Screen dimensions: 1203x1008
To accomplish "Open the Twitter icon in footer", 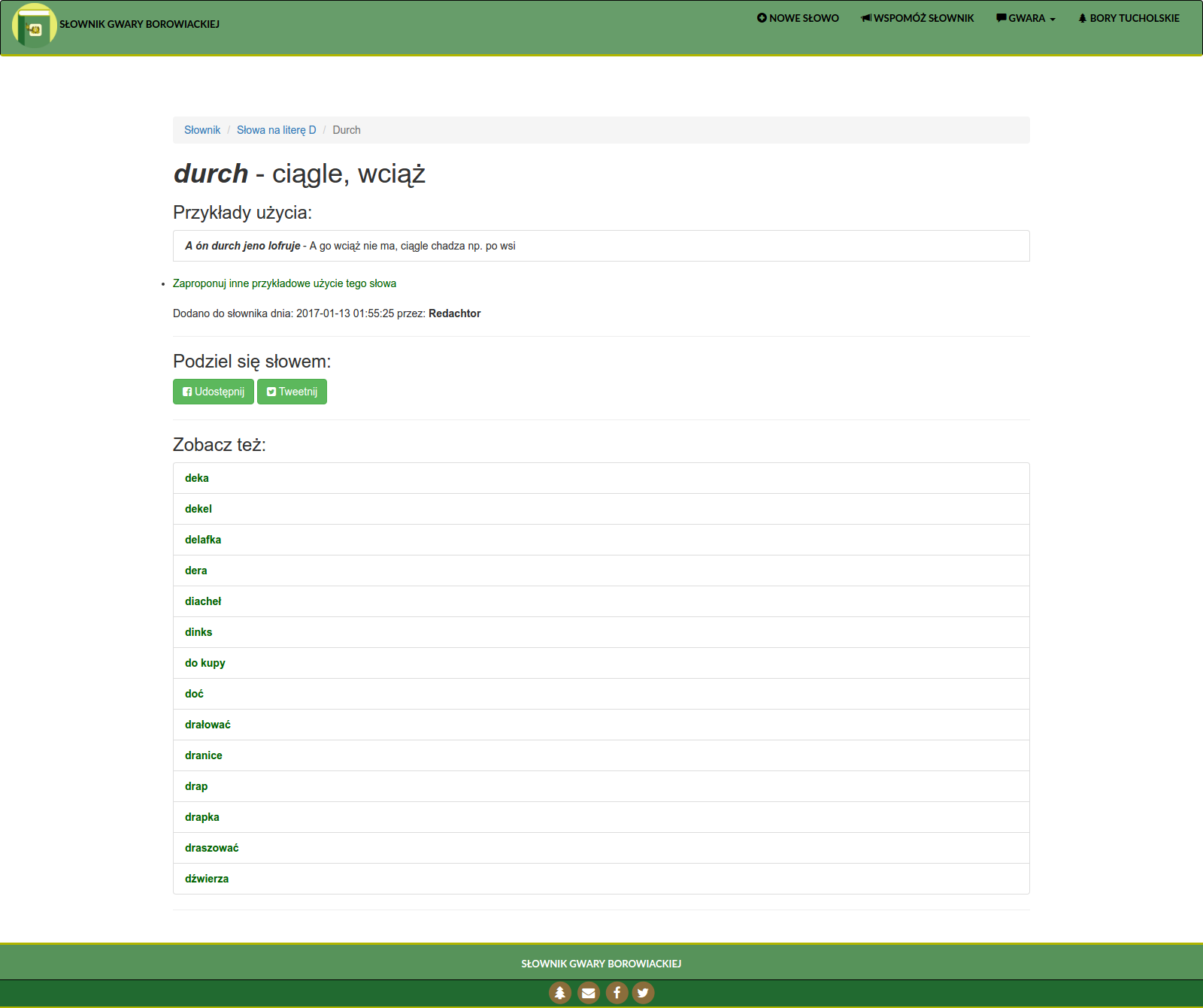I will click(643, 993).
